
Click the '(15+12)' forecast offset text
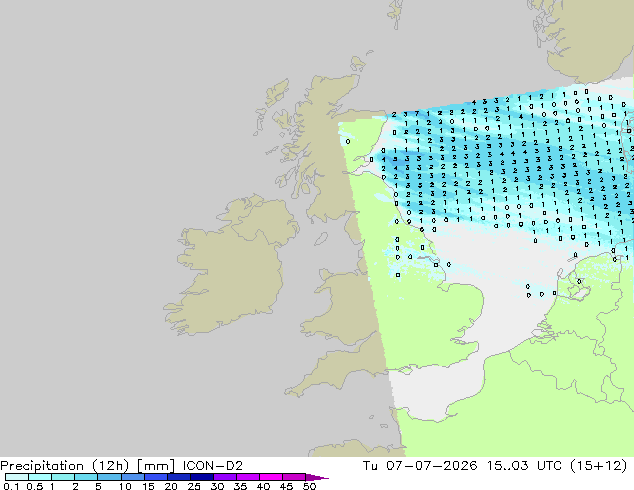point(598,466)
